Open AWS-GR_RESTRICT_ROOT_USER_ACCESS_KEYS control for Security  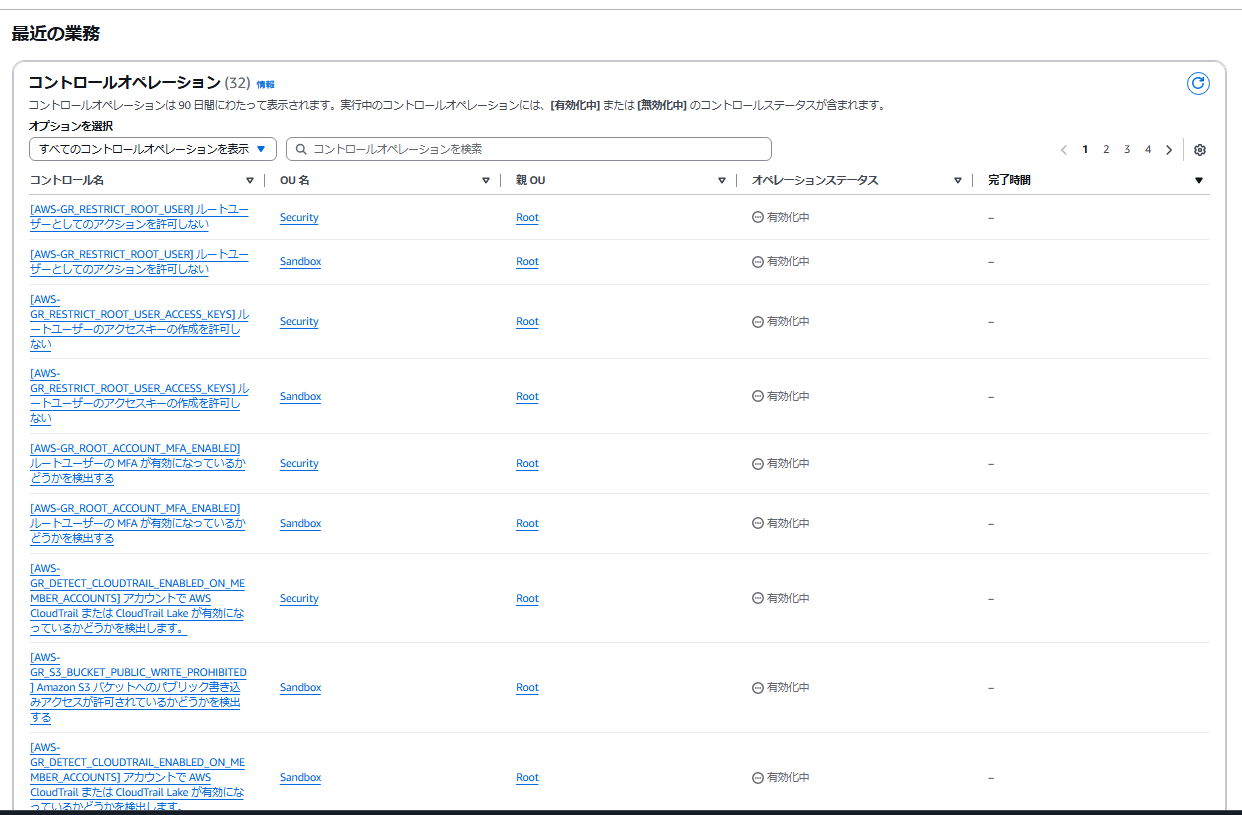139,322
